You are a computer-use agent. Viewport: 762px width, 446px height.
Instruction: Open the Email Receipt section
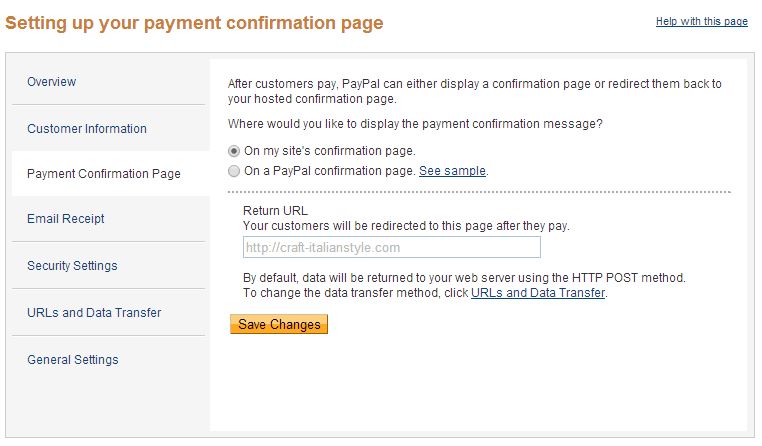[x=66, y=219]
